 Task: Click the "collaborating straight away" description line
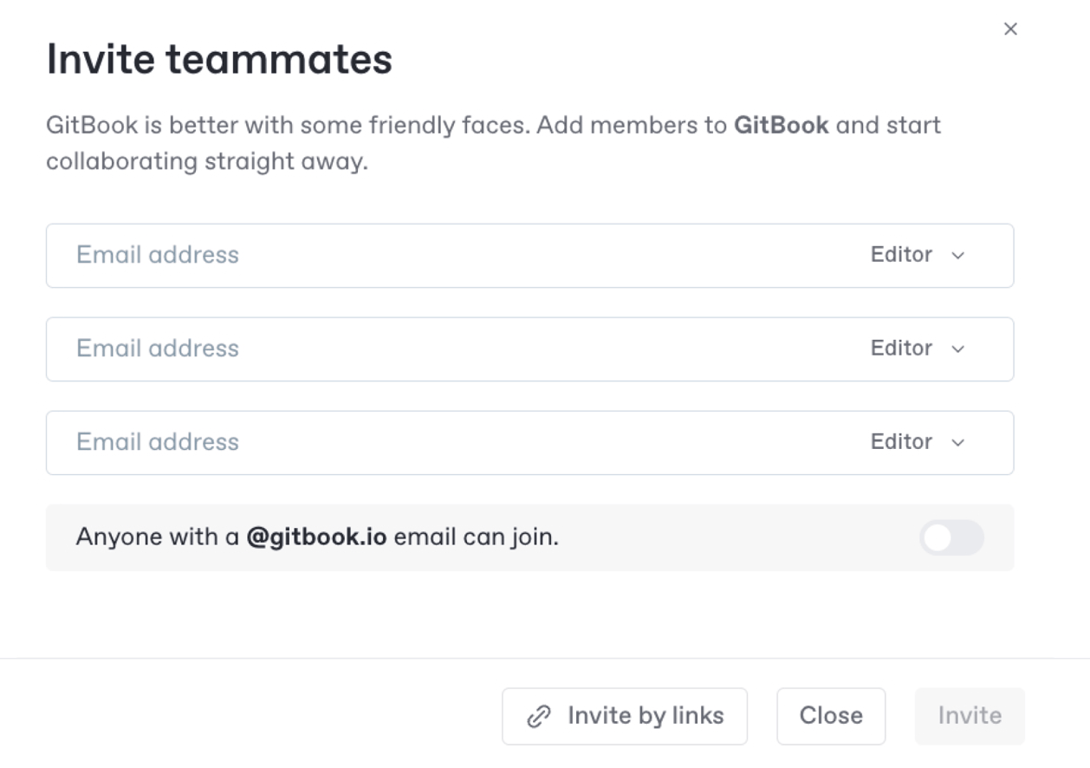[207, 161]
